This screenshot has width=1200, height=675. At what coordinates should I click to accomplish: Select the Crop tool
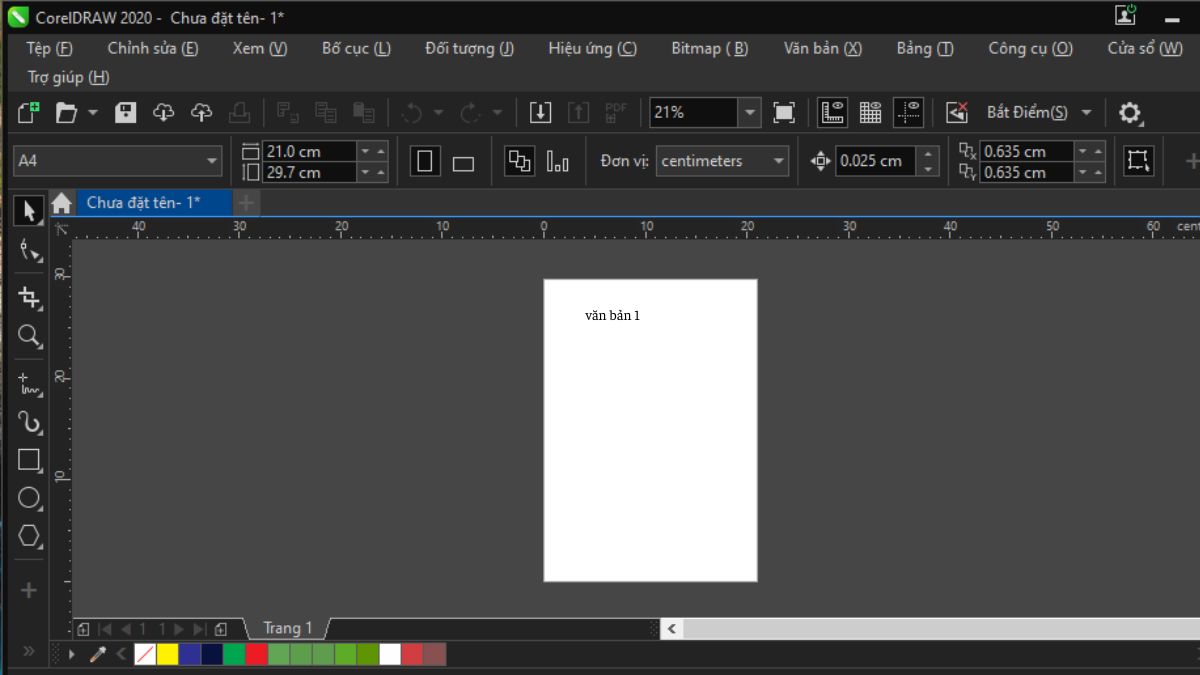click(x=30, y=297)
